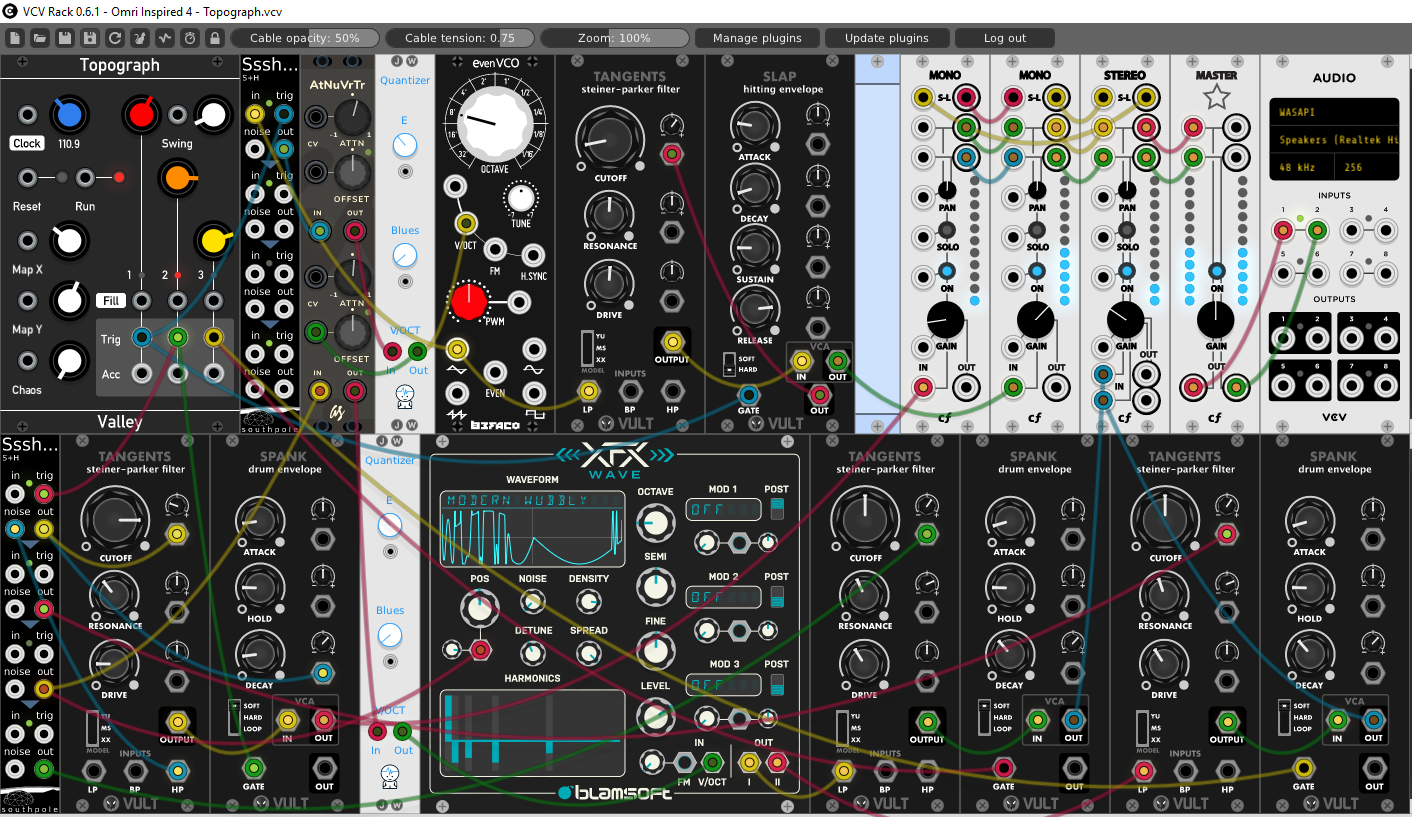Open the MOD 1 source display on XFX Wave
This screenshot has width=1412, height=817.
click(723, 510)
